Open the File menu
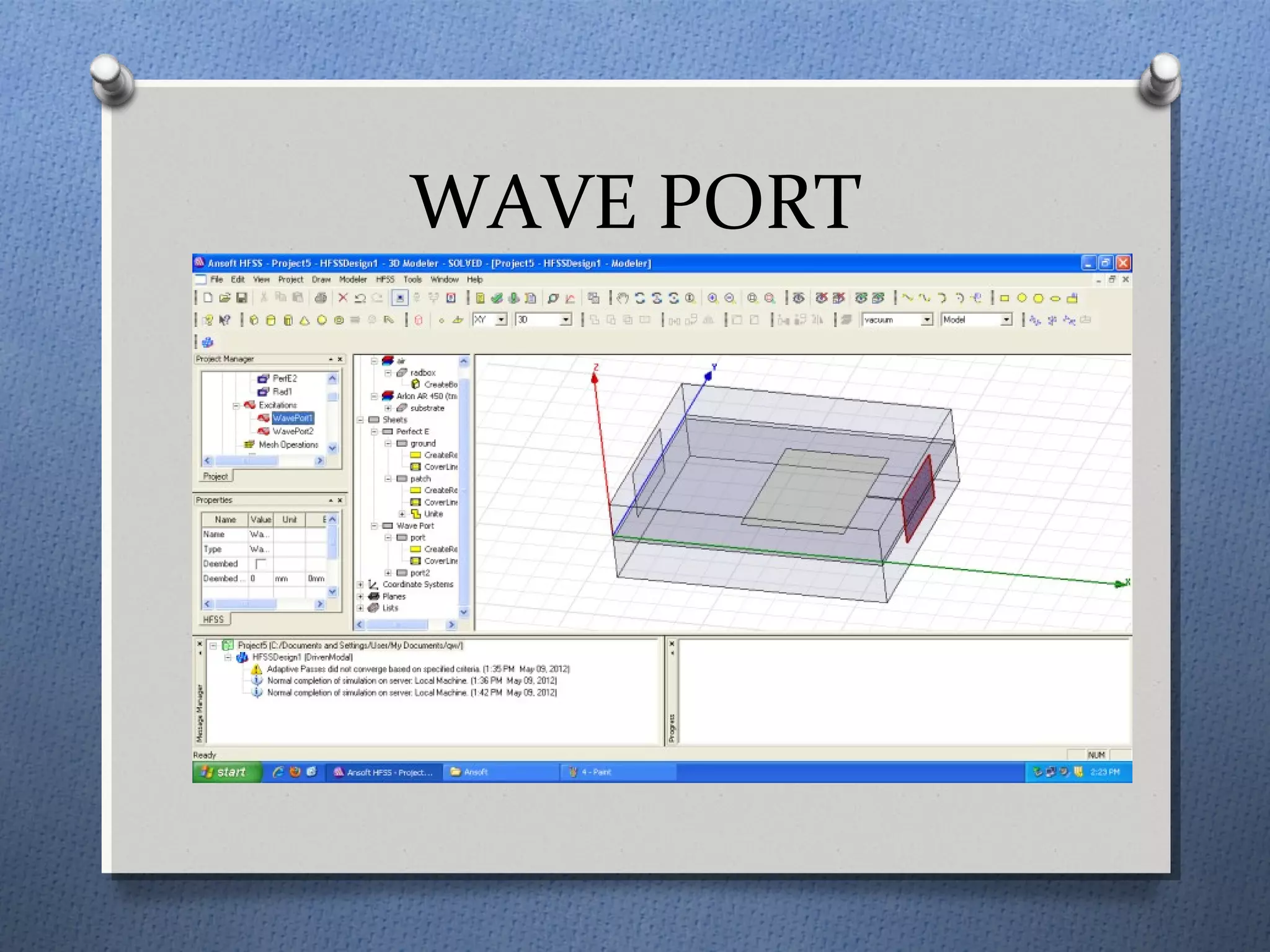This screenshot has width=1270, height=952. 216,280
